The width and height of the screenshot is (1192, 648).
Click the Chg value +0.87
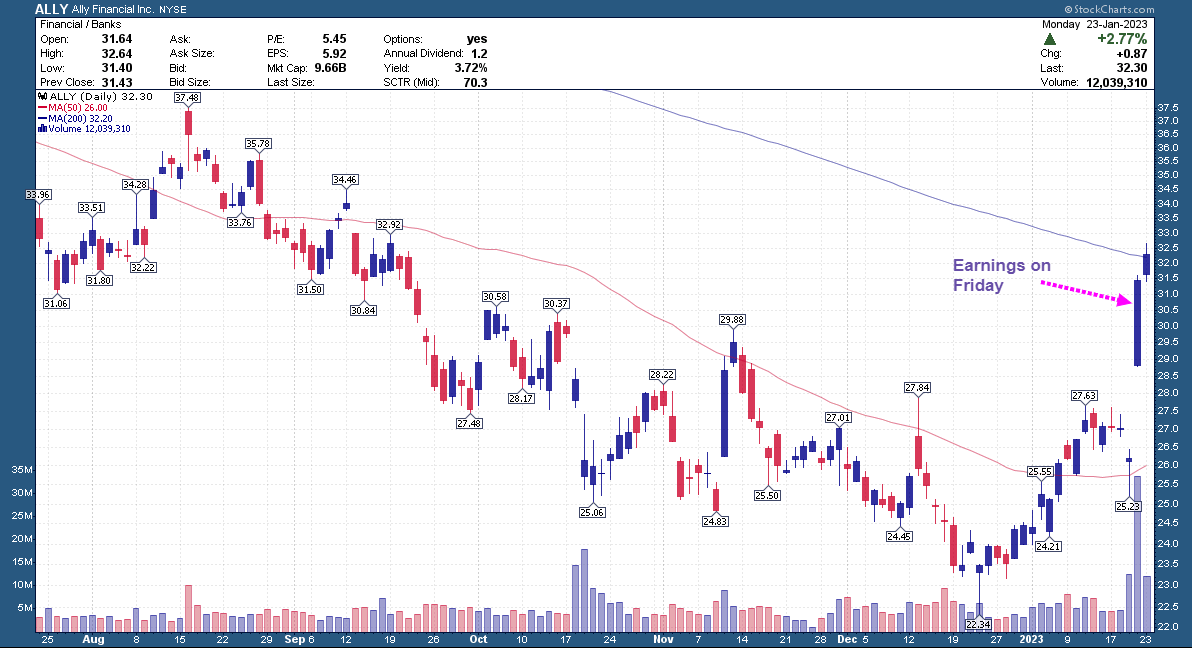click(1132, 53)
